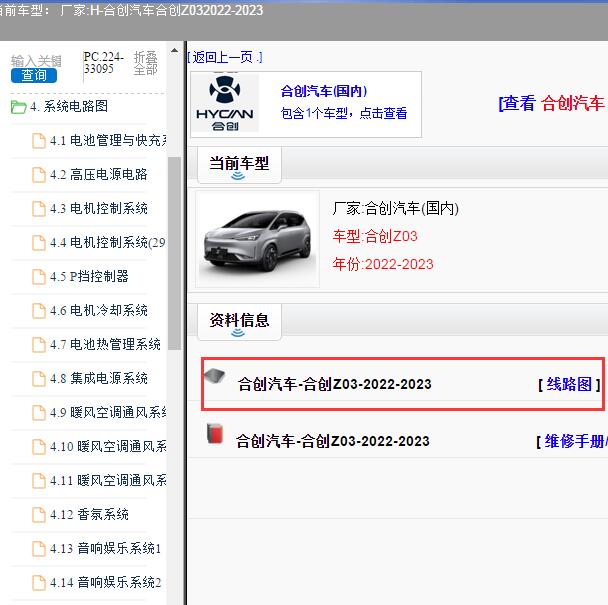Click the PC:224-33095 text
608x605 pixels.
pyautogui.click(x=104, y=63)
